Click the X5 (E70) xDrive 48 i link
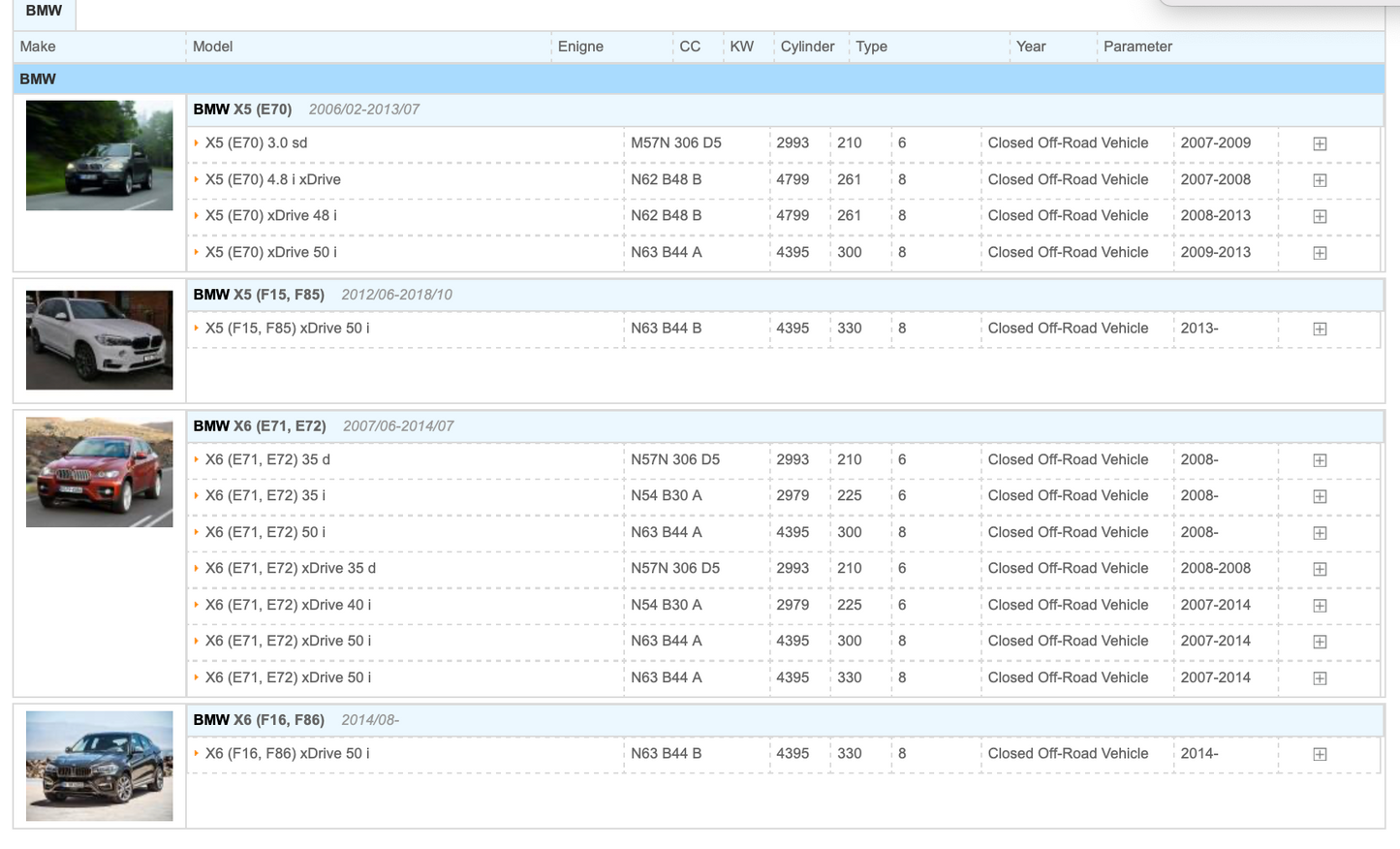The width and height of the screenshot is (1400, 849). pyautogui.click(x=270, y=215)
